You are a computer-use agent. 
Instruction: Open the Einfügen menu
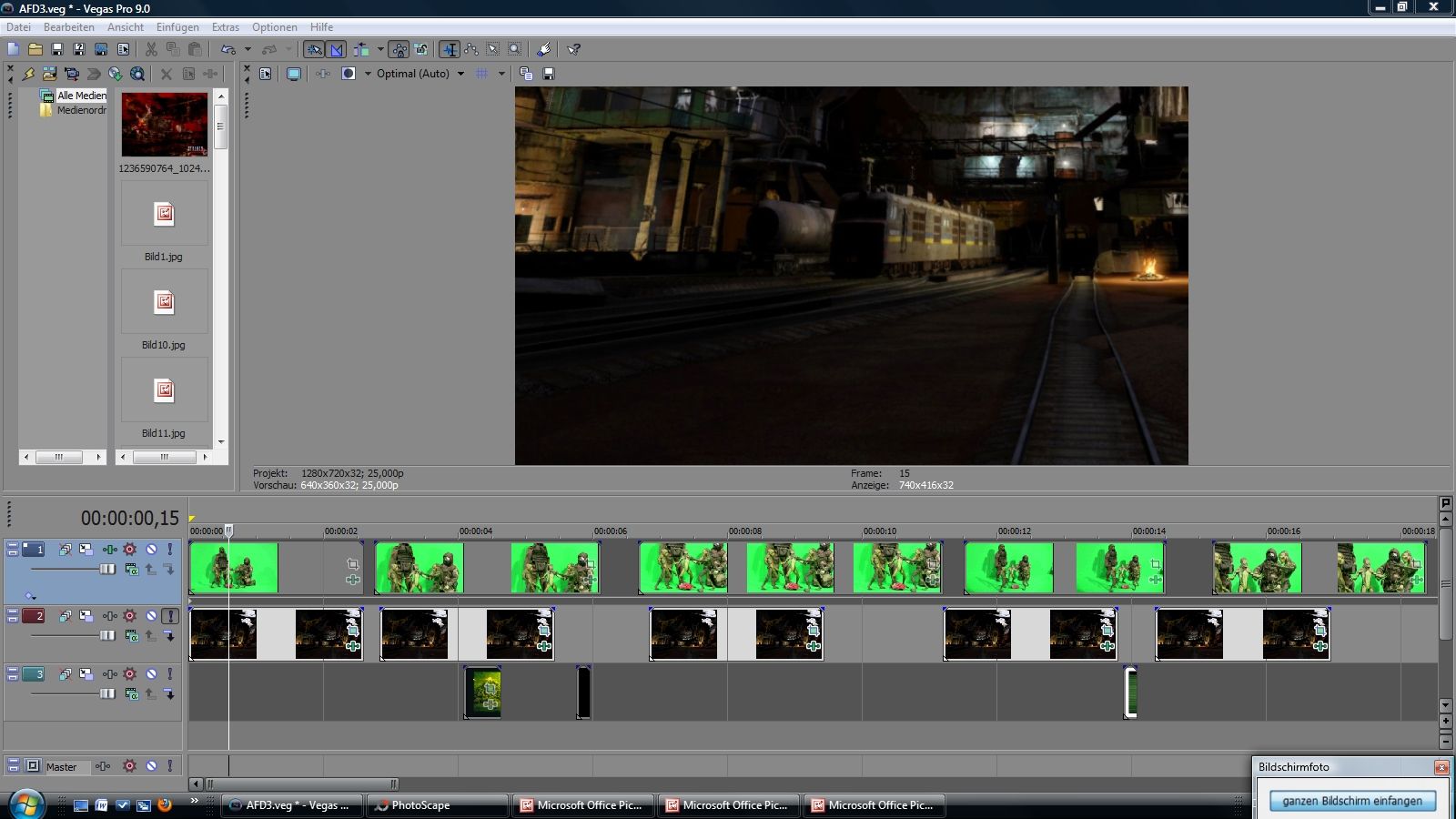click(177, 27)
